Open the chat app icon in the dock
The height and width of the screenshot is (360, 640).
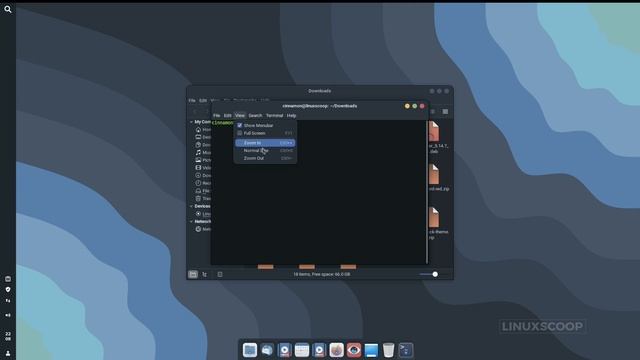[267, 350]
